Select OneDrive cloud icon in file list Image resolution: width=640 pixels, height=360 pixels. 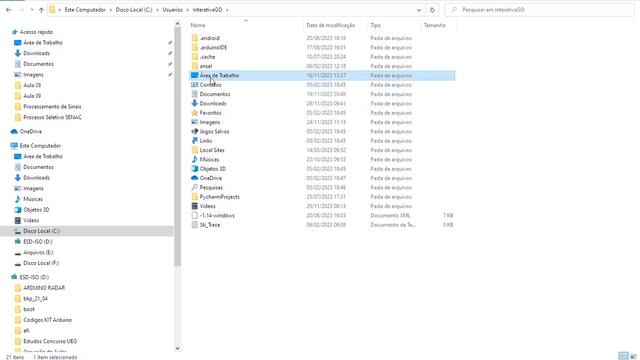pyautogui.click(x=195, y=178)
